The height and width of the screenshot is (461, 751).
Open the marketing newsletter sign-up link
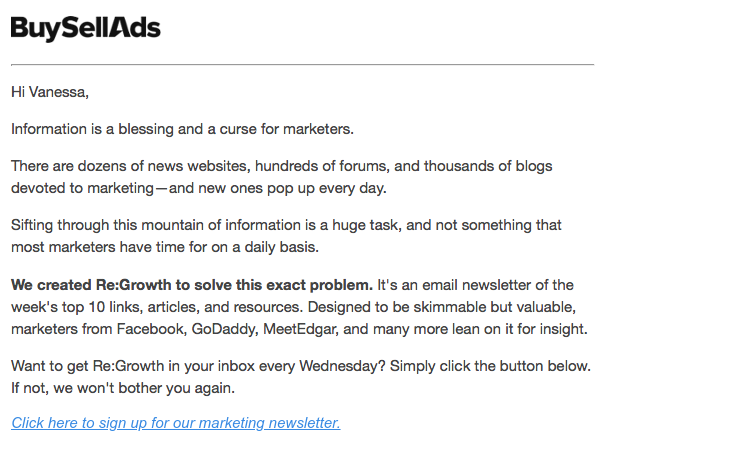(176, 423)
